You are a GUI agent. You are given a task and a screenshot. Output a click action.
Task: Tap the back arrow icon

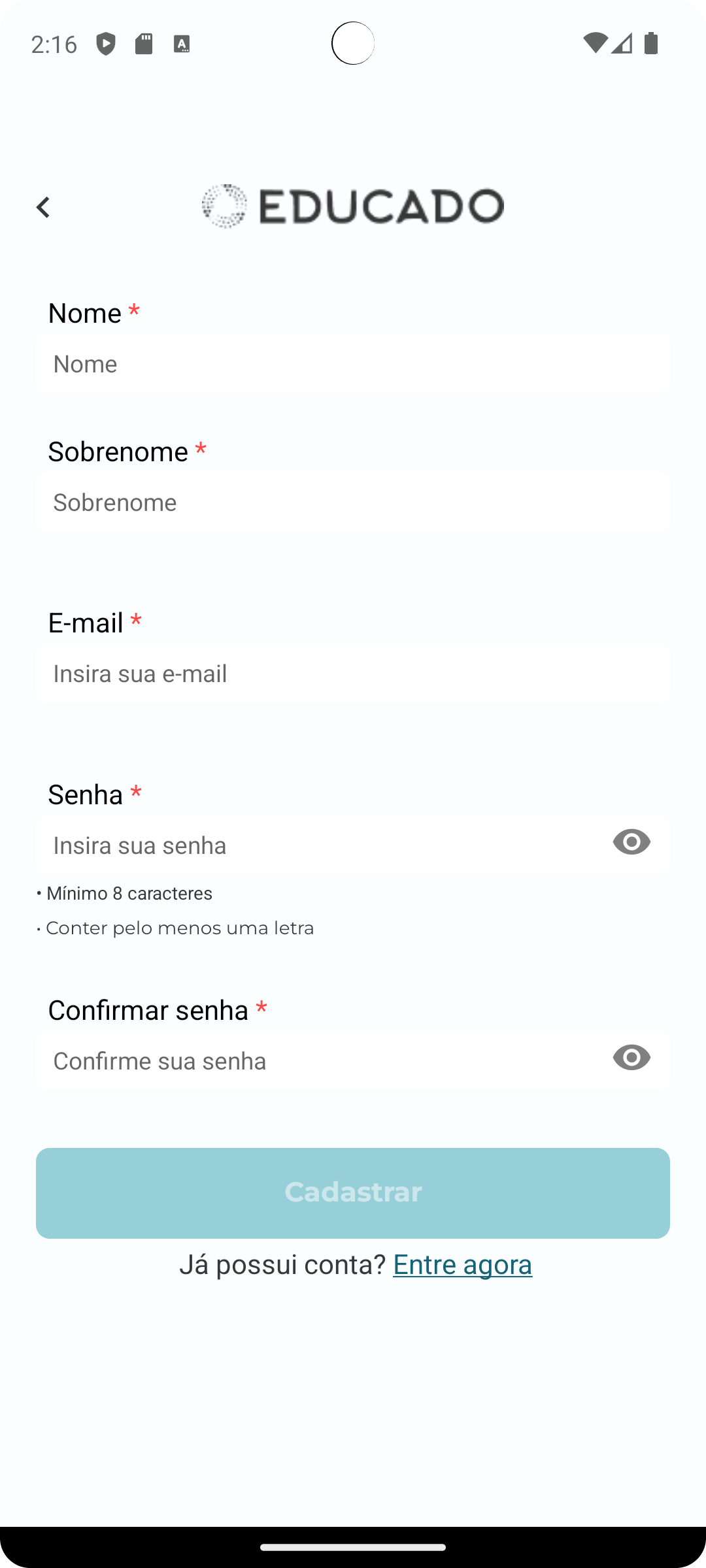pos(43,208)
